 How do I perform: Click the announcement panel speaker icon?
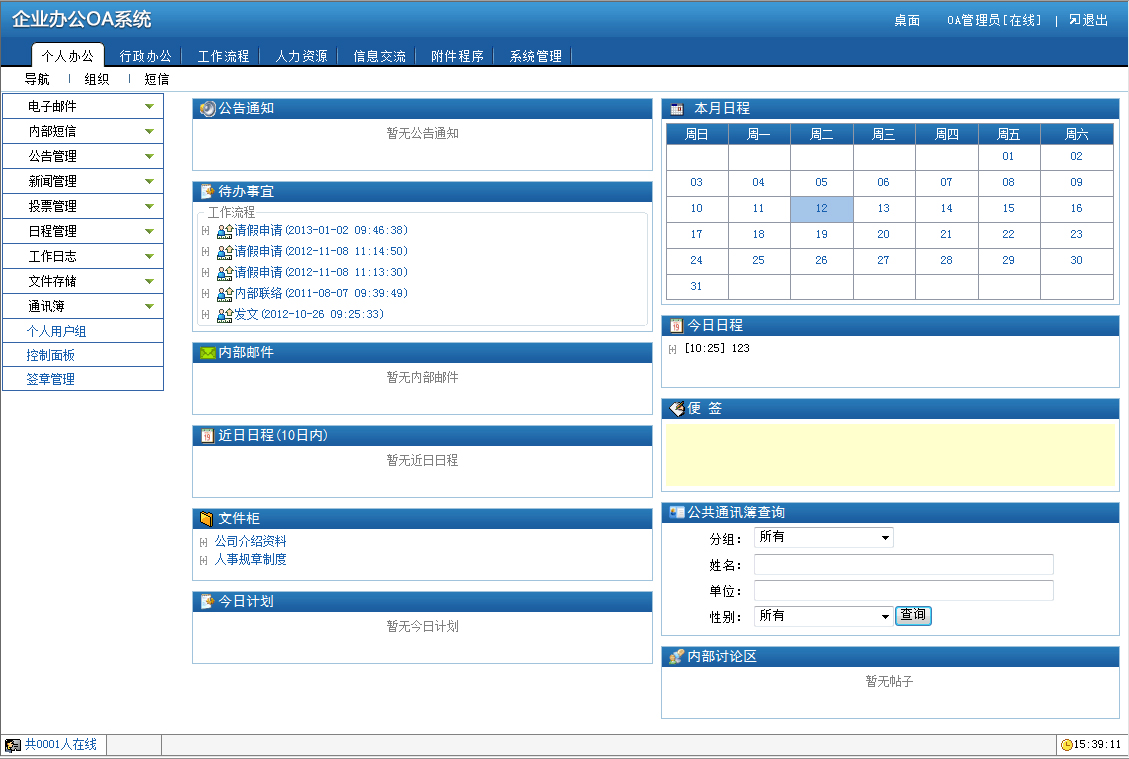click(207, 109)
